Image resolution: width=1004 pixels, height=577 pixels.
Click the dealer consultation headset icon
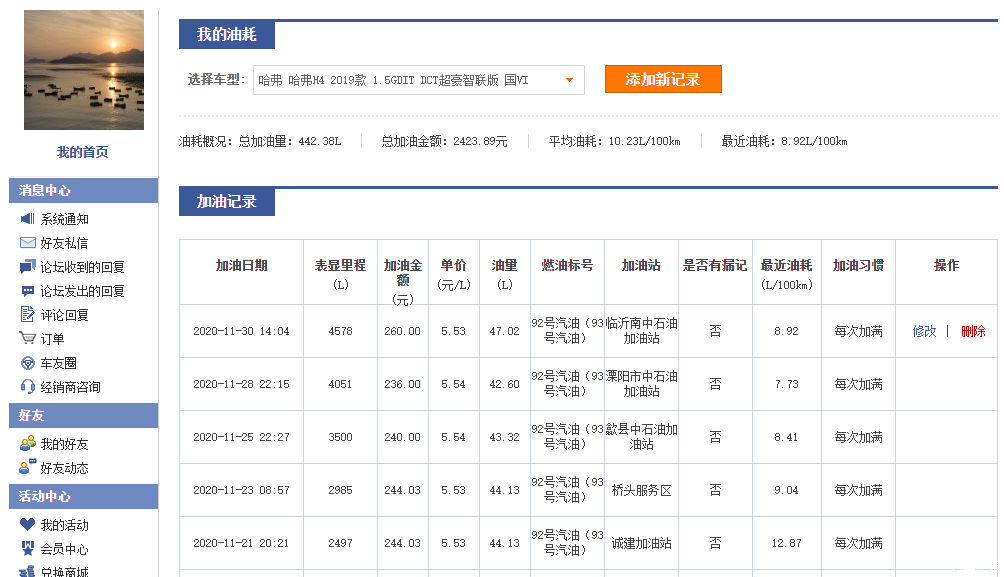coord(27,387)
